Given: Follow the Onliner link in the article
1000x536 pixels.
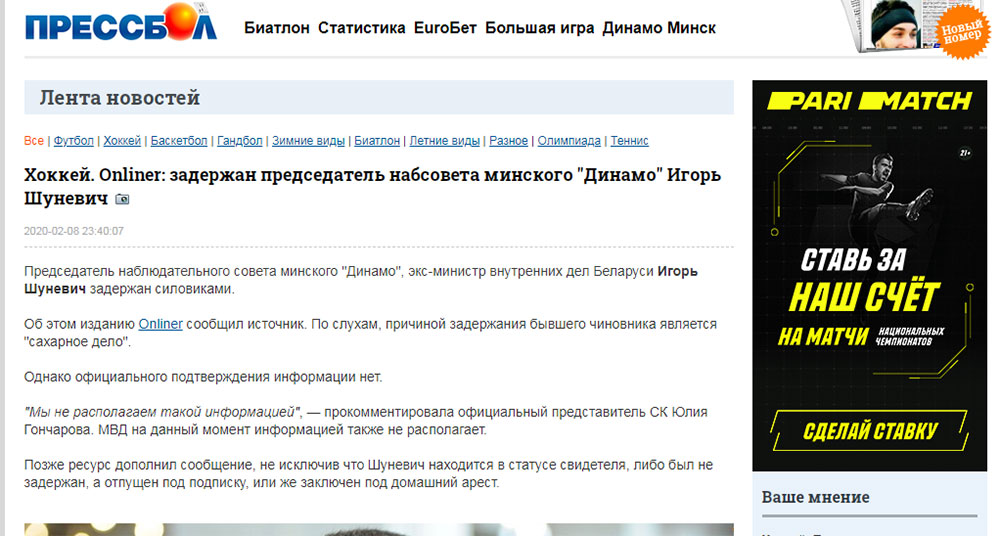Looking at the screenshot, I should click(160, 324).
